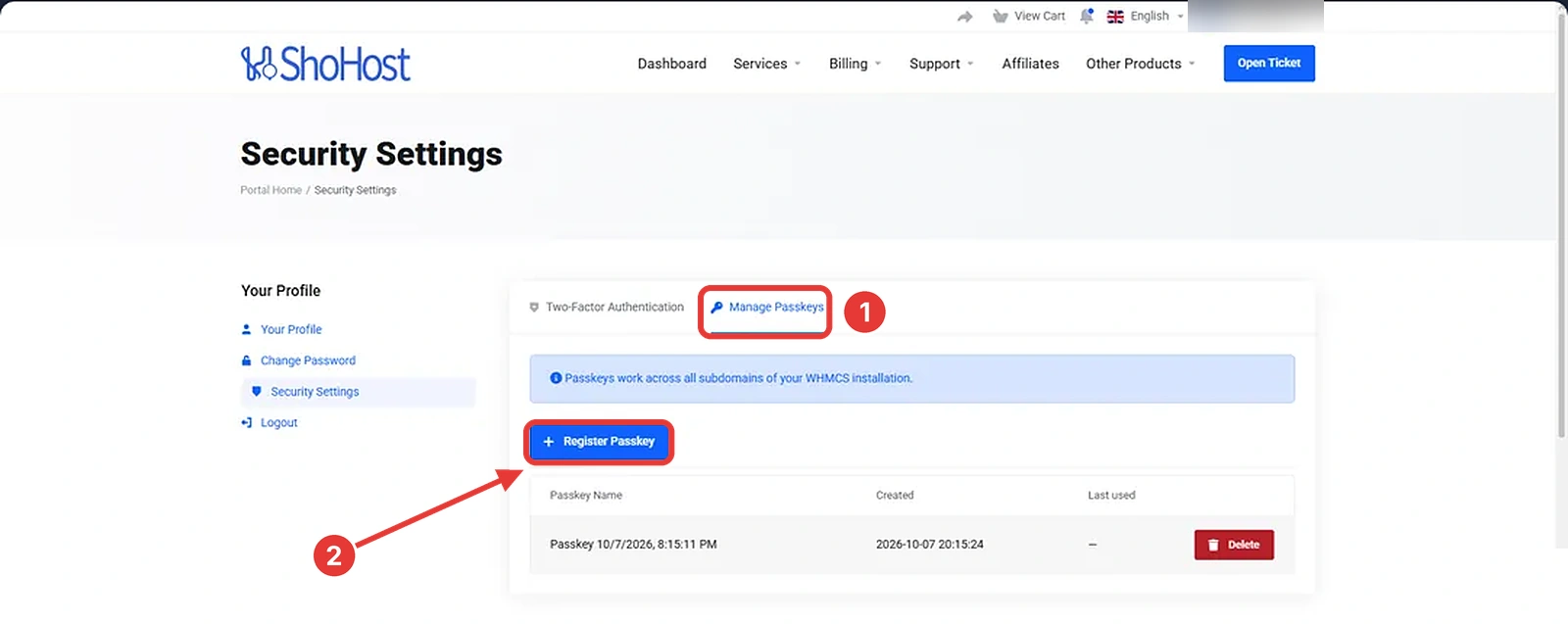This screenshot has height=624, width=1568.
Task: Open Your Profile sidebar link
Action: tap(291, 329)
